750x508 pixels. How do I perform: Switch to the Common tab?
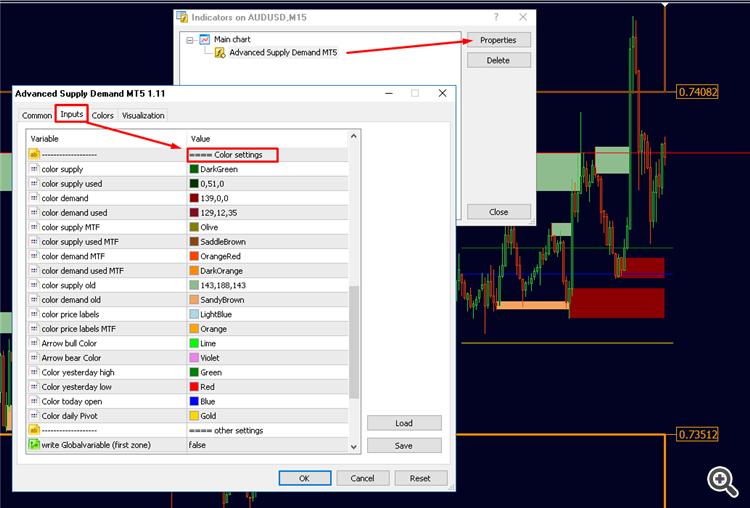click(37, 116)
